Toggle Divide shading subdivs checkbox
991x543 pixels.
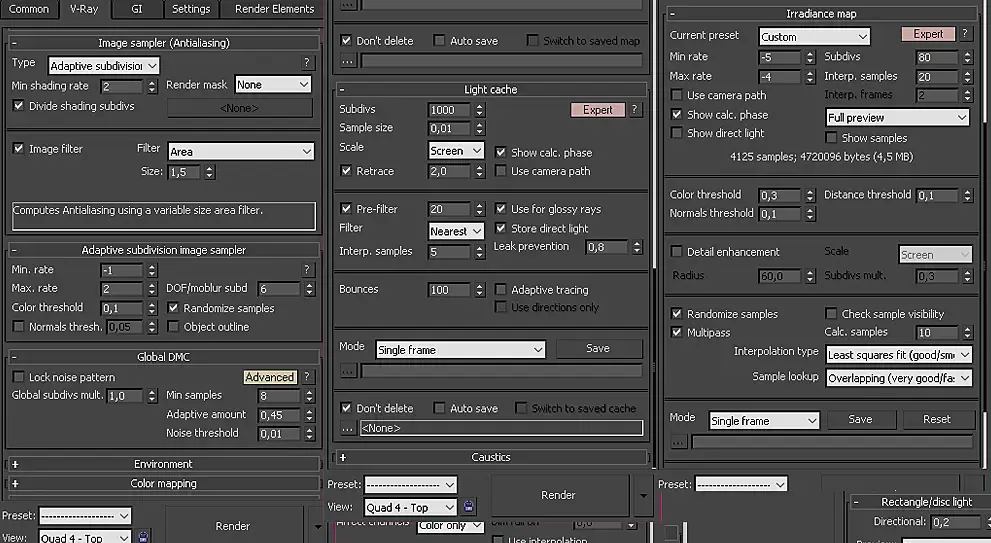pyautogui.click(x=18, y=106)
